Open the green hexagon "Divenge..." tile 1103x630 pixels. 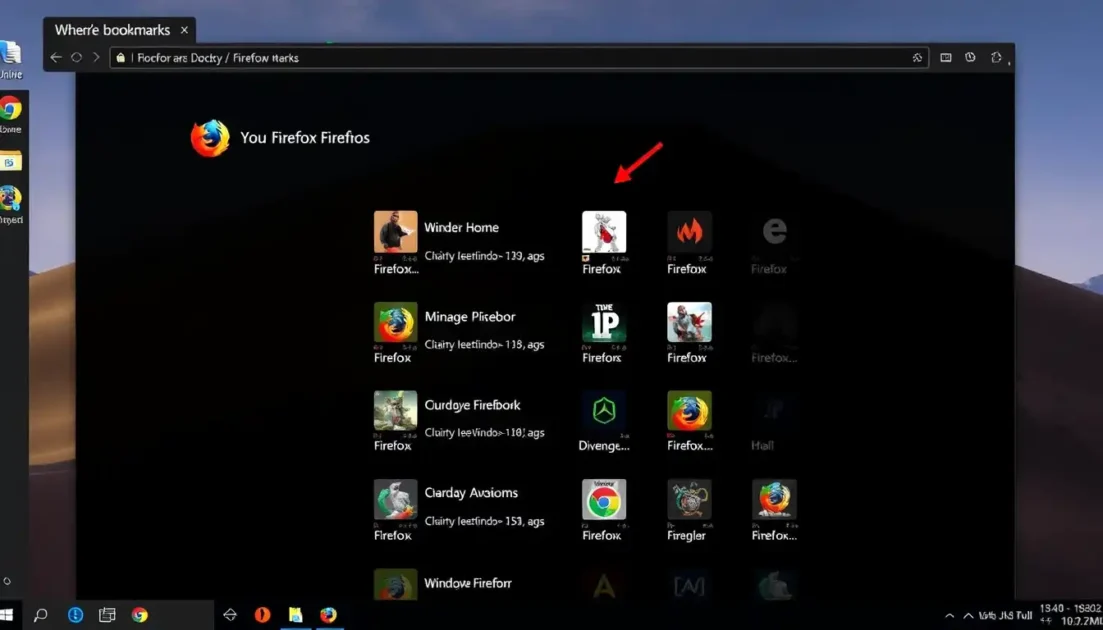click(604, 411)
